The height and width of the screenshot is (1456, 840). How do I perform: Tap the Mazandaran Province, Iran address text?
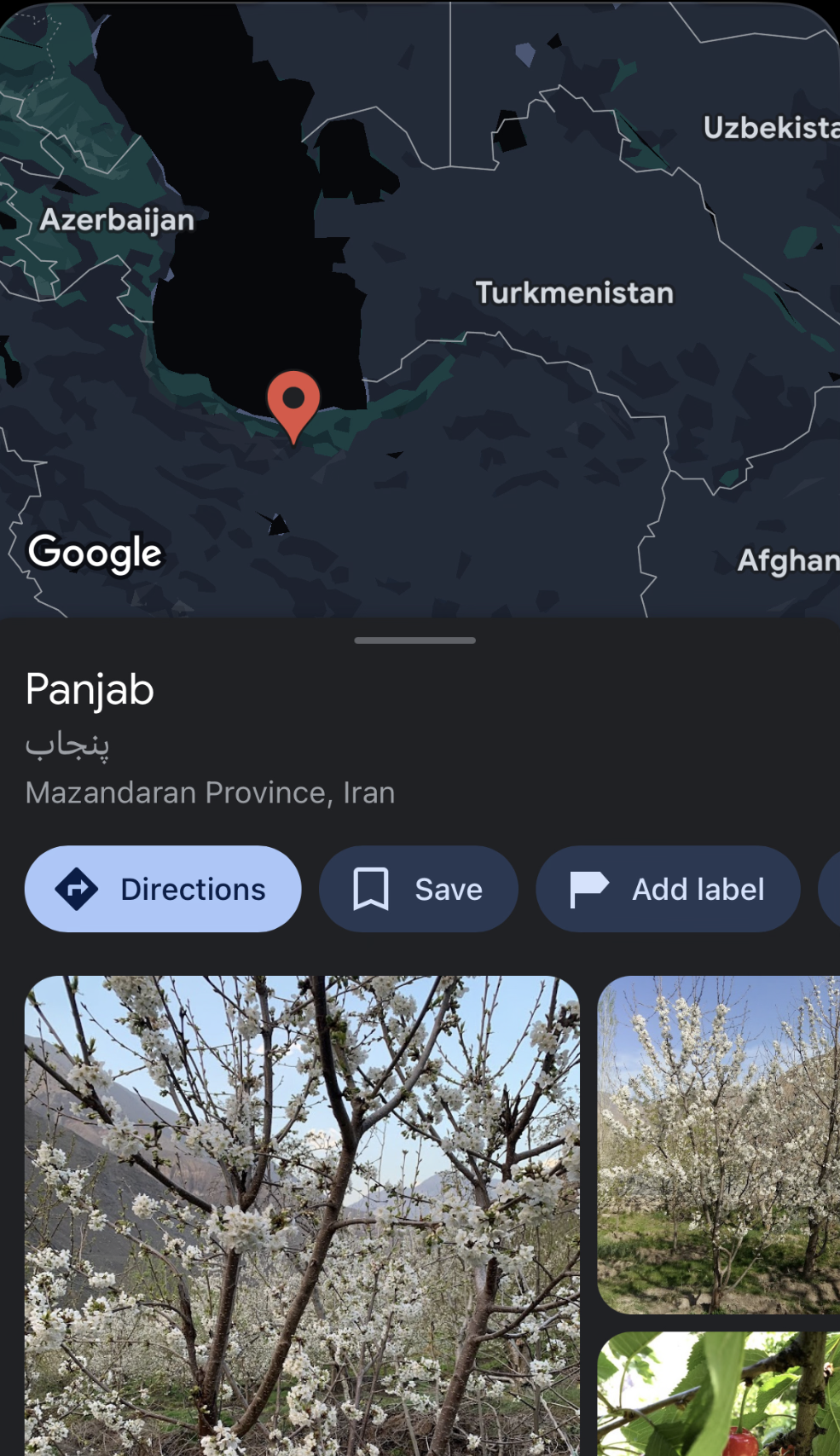210,792
